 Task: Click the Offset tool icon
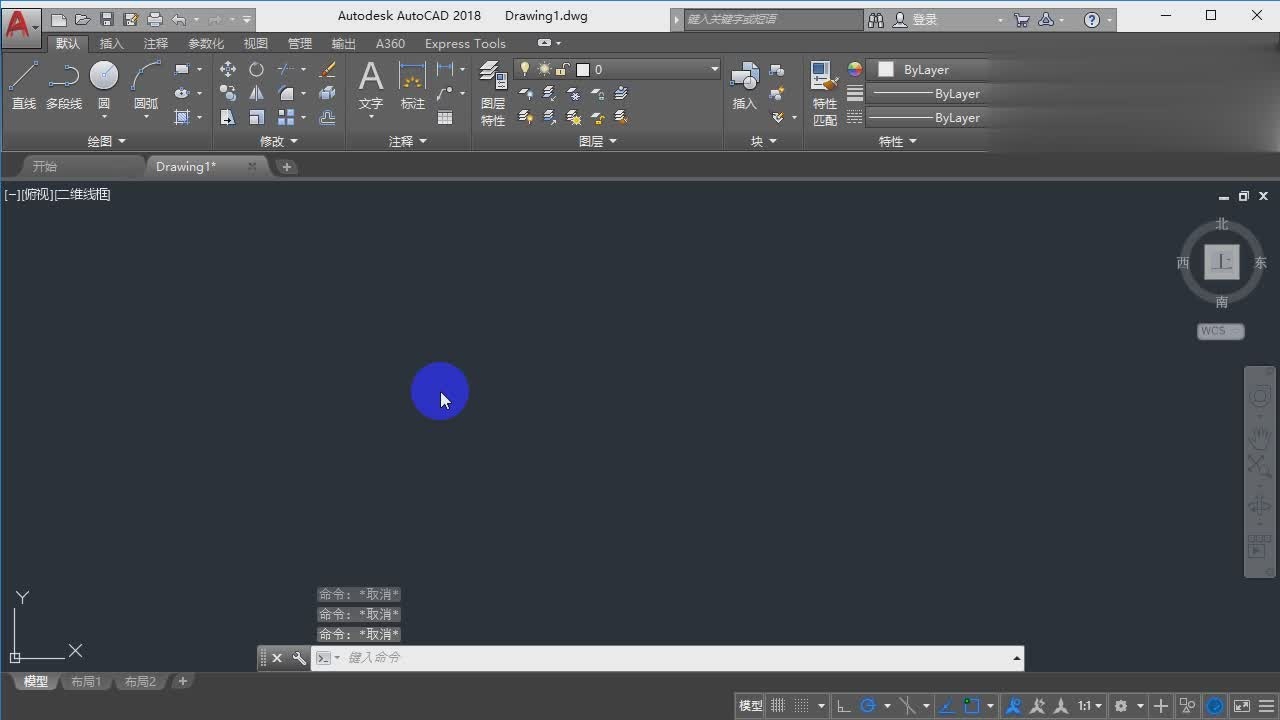(x=327, y=118)
